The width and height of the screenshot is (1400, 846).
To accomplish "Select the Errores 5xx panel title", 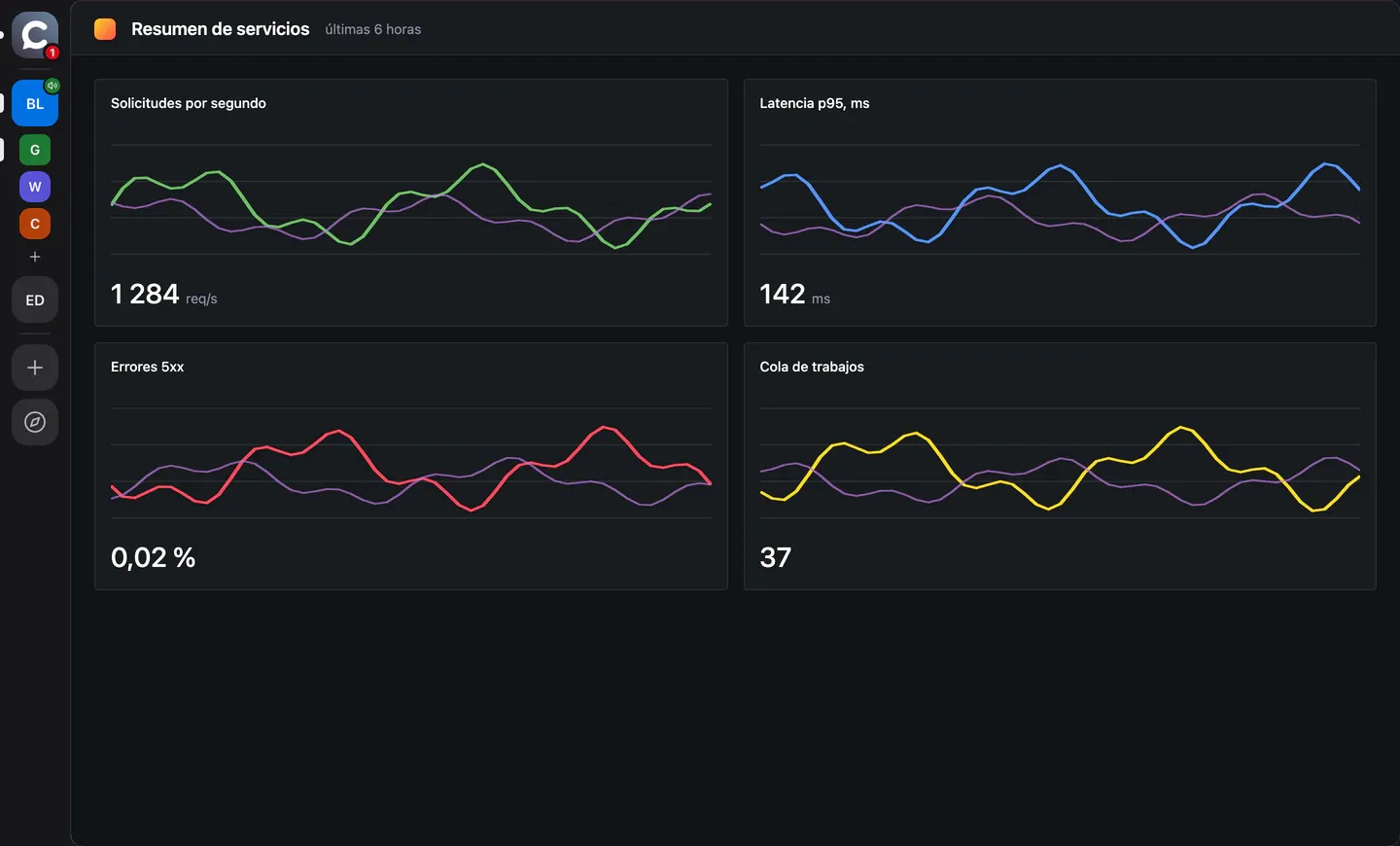I will click(x=147, y=367).
